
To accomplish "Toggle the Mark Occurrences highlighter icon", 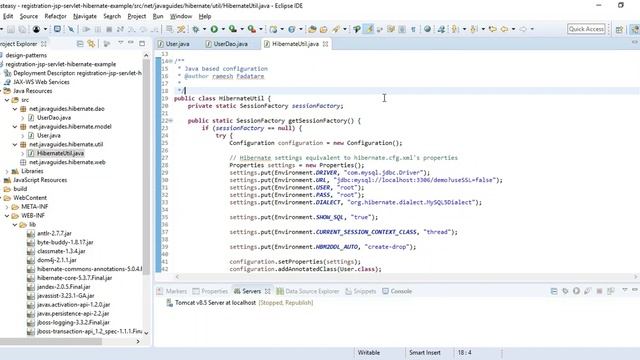I will click(369, 29).
